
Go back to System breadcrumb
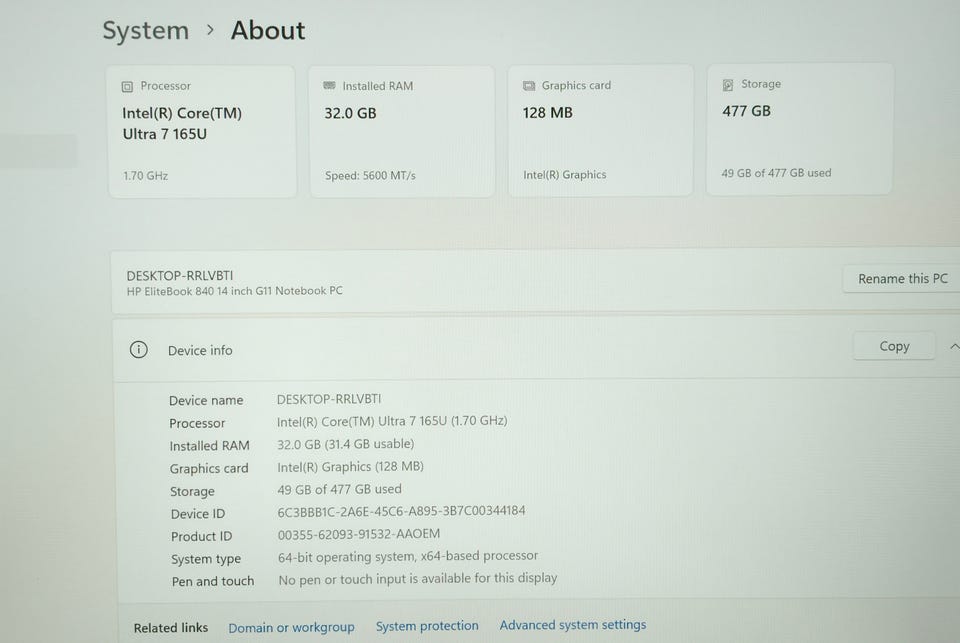(x=146, y=31)
